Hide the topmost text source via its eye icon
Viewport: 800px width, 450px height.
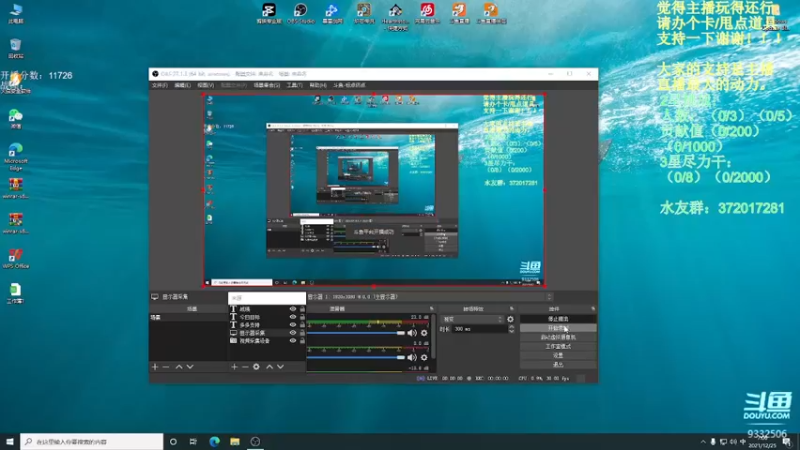293,309
